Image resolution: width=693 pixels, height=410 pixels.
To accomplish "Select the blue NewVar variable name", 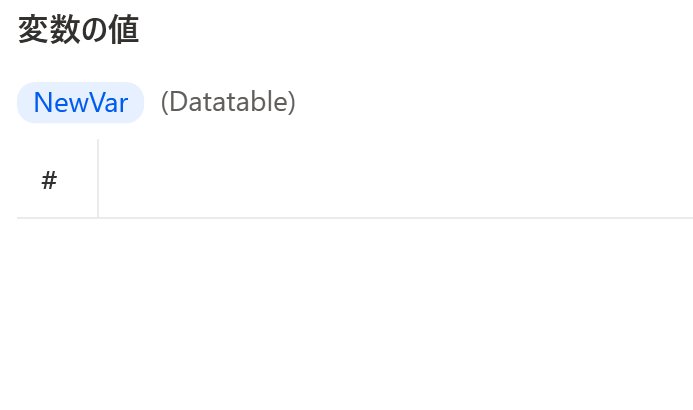I will (x=81, y=102).
